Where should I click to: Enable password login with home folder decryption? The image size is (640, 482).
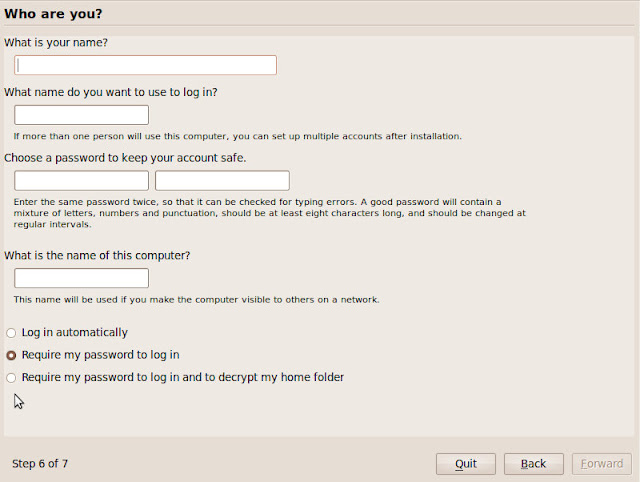12,378
